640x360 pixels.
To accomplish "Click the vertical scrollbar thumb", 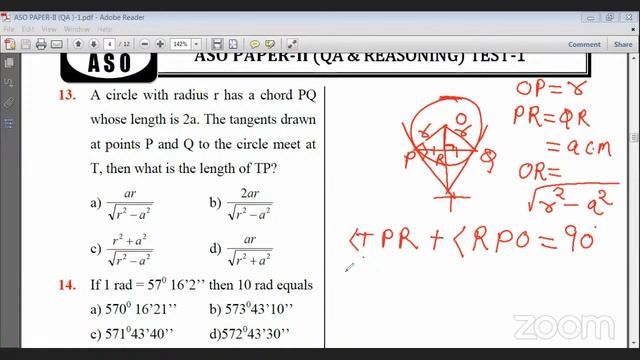I will pos(634,137).
